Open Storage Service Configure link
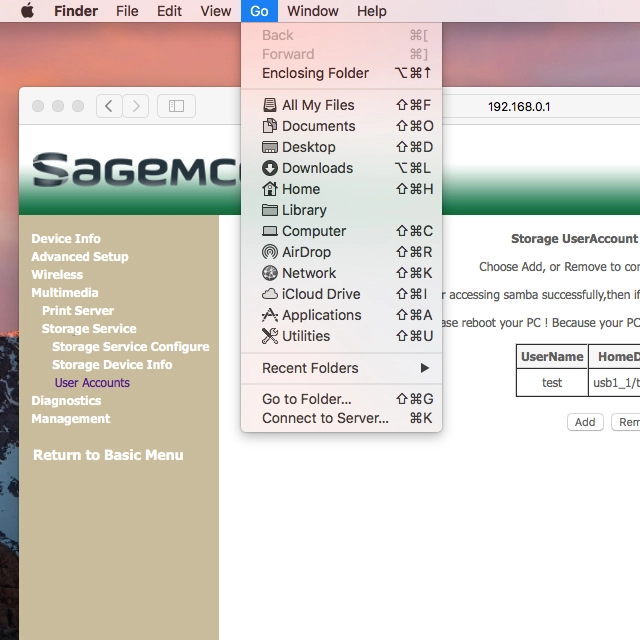The height and width of the screenshot is (640, 640). pos(131,347)
